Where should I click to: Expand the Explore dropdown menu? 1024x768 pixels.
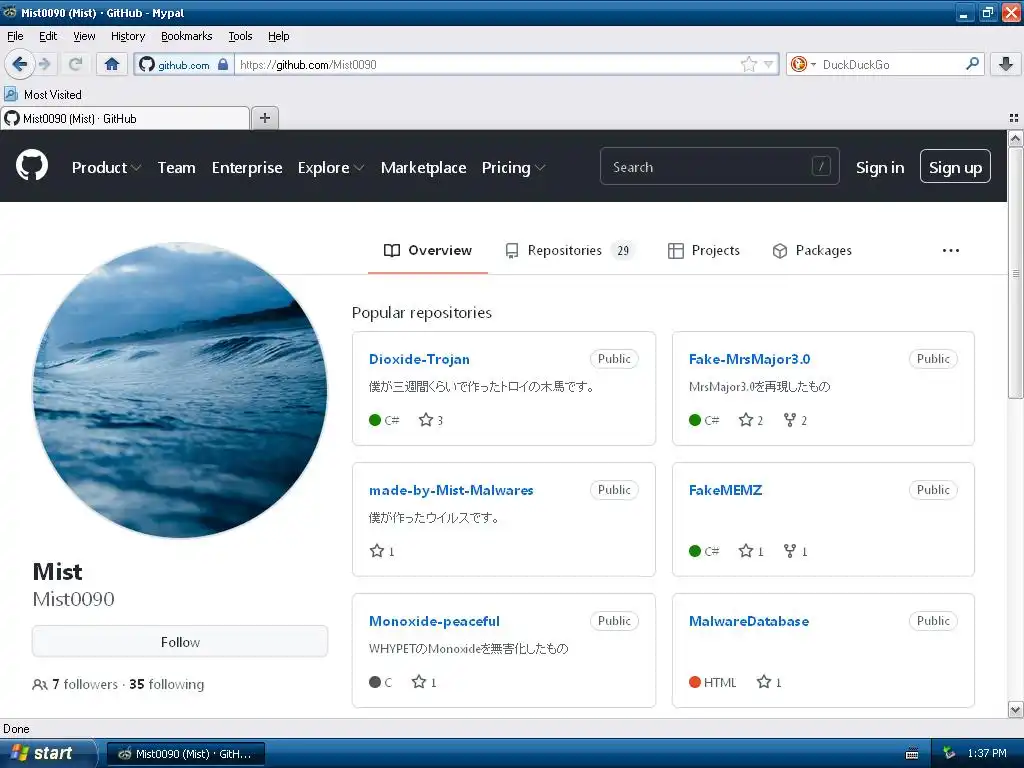(330, 168)
